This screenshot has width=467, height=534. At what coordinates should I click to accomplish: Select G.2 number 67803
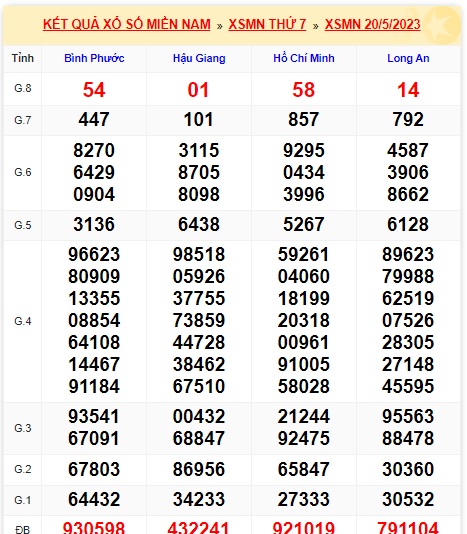tap(94, 469)
